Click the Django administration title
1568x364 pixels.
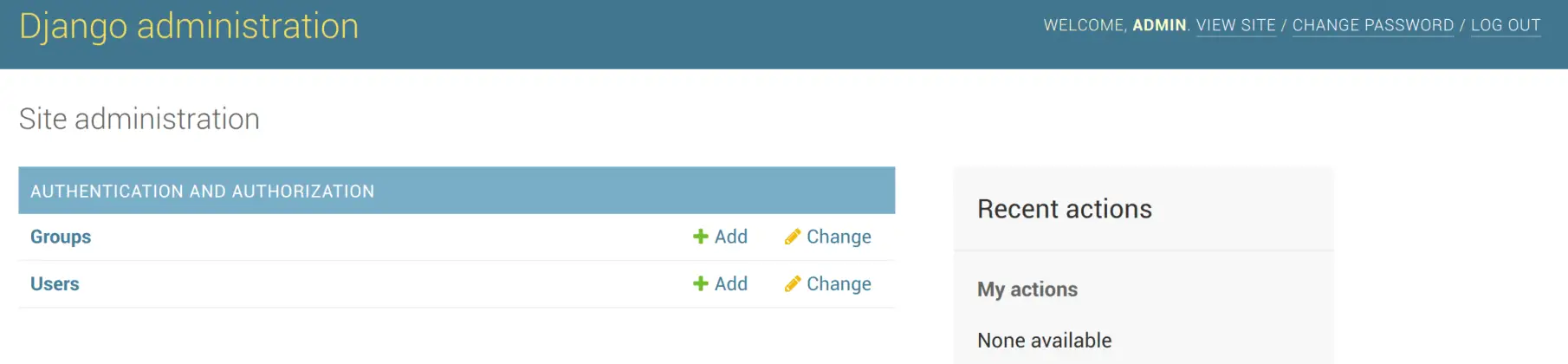[189, 26]
